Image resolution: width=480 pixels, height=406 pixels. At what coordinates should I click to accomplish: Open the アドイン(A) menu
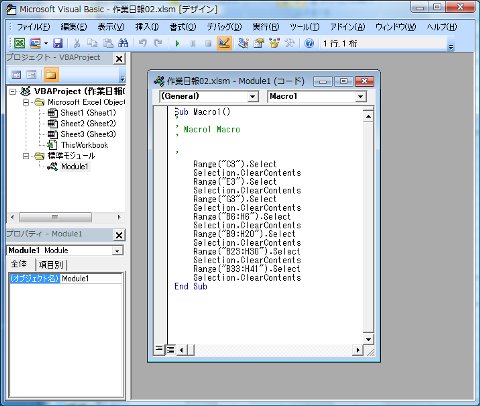(347, 27)
